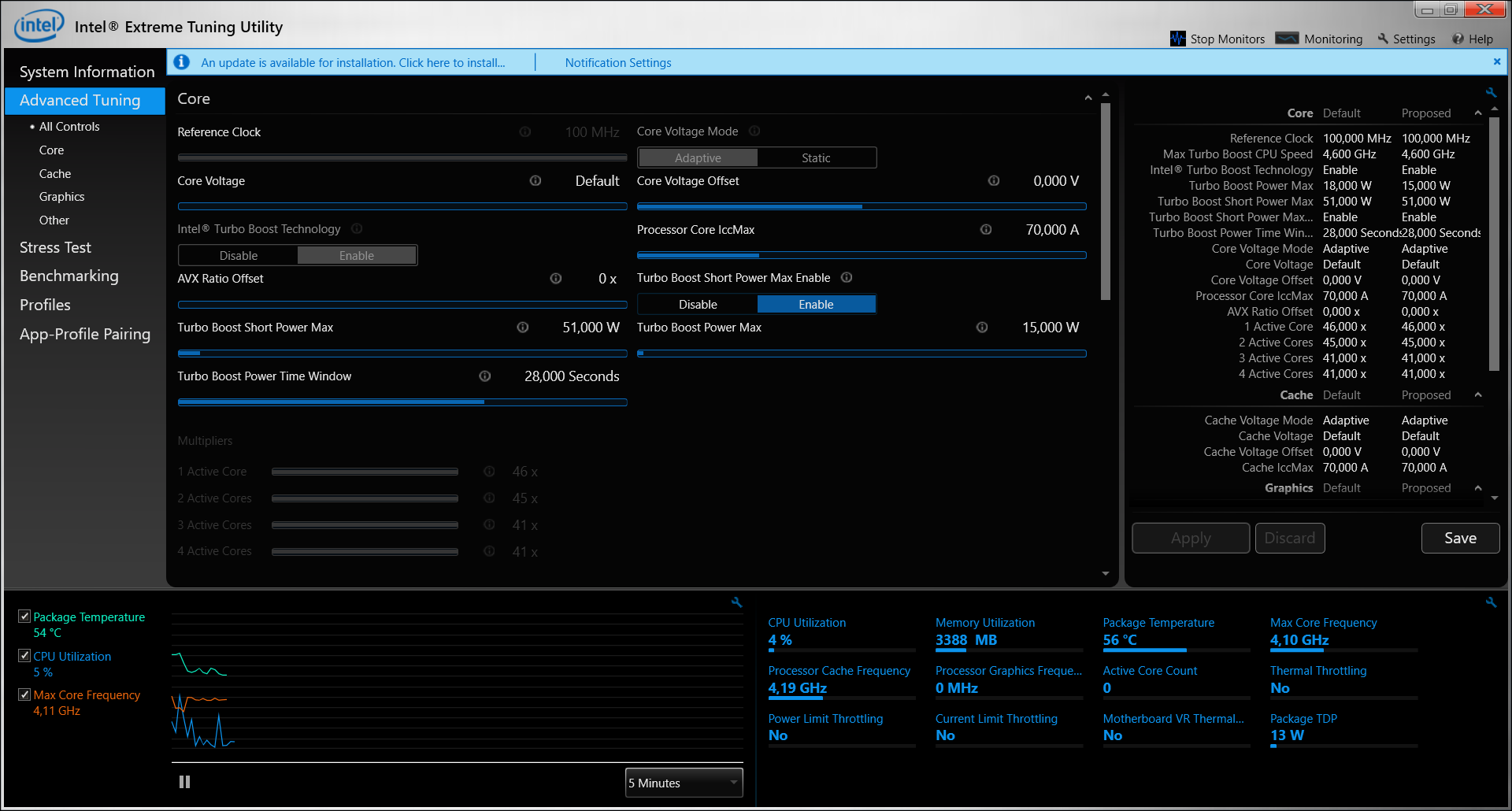This screenshot has width=1512, height=811.
Task: Collapse Core group in summary panel
Action: 1478,113
